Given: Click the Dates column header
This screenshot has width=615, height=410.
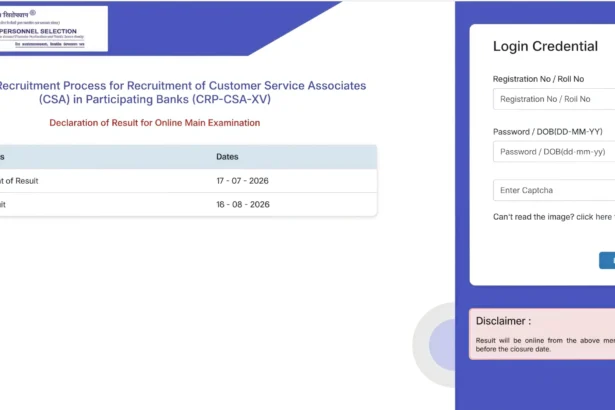Looking at the screenshot, I should click(x=227, y=157).
